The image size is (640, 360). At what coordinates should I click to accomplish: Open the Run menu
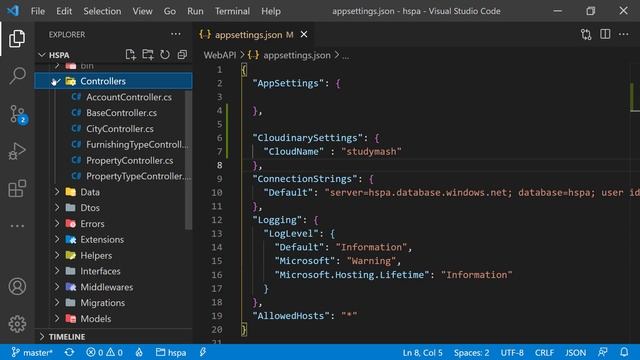point(195,11)
